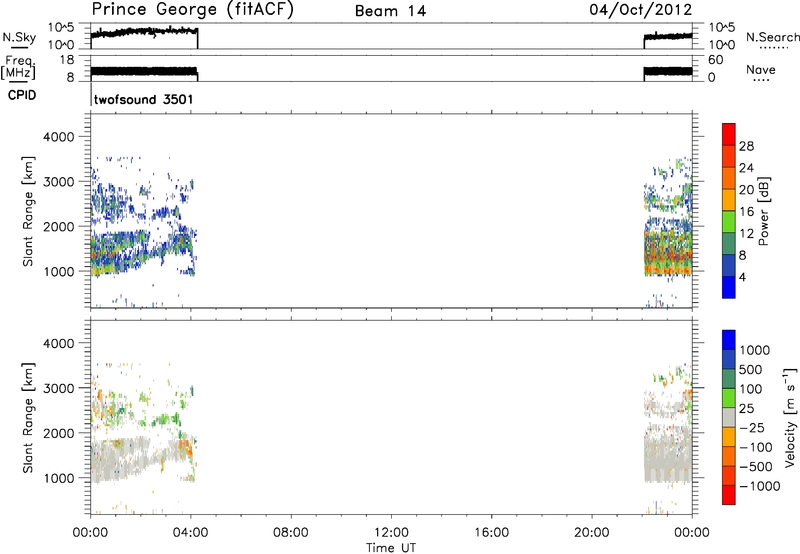Viewport: 800px width, 554px height.
Task: Click the −100 label on velocity colorbar
Action: [755, 447]
